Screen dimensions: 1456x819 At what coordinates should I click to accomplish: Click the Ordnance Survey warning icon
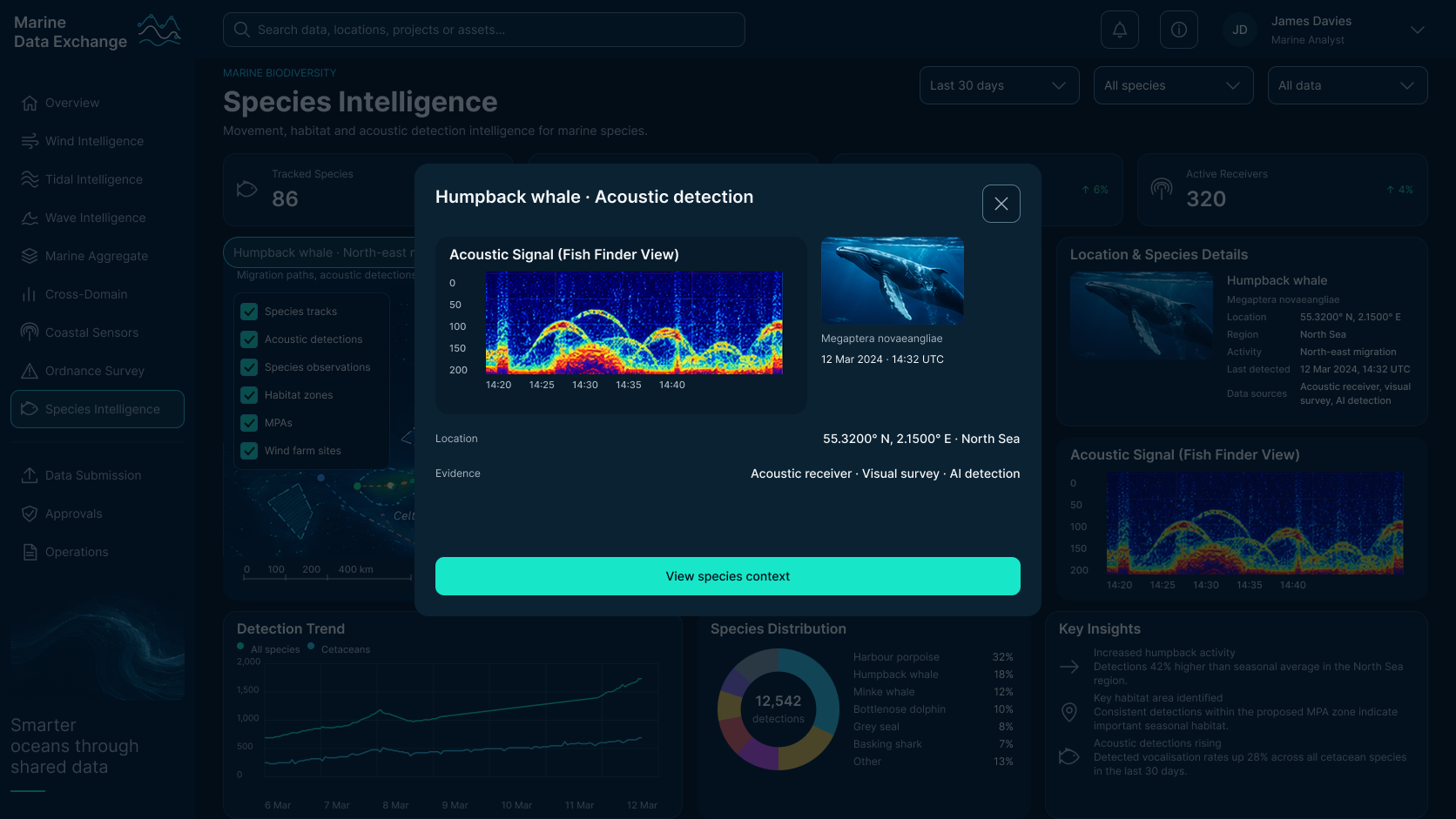tap(30, 371)
